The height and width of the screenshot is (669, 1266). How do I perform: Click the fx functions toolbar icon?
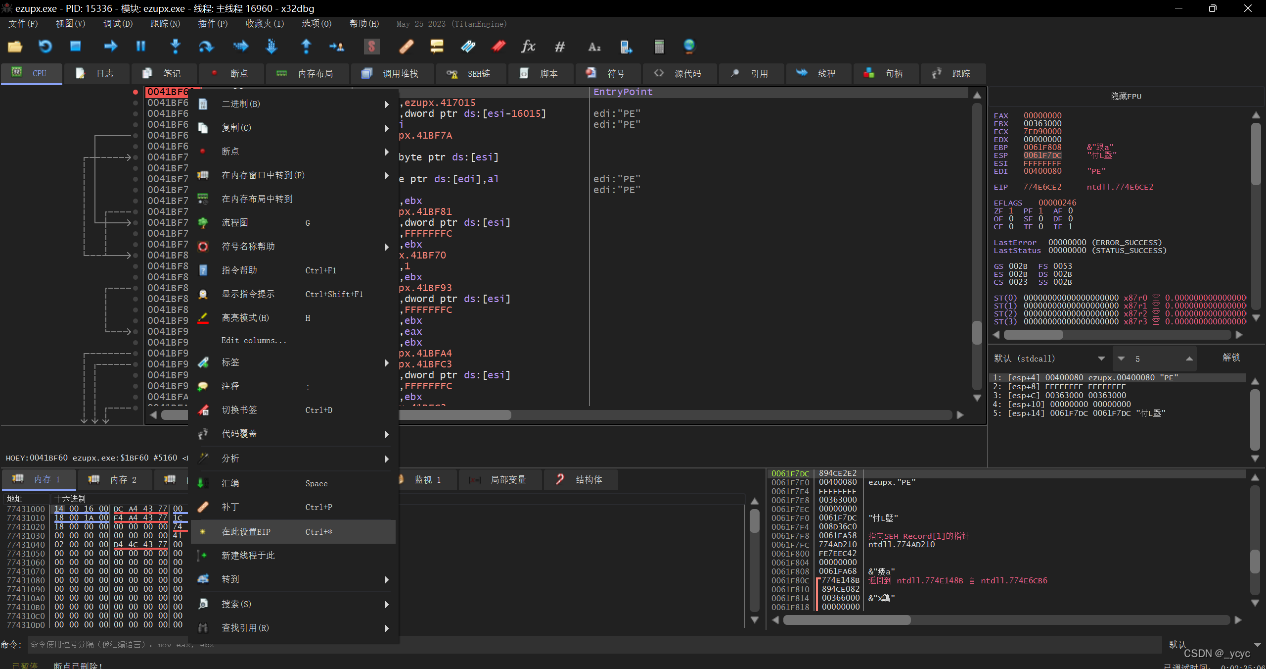pos(528,46)
